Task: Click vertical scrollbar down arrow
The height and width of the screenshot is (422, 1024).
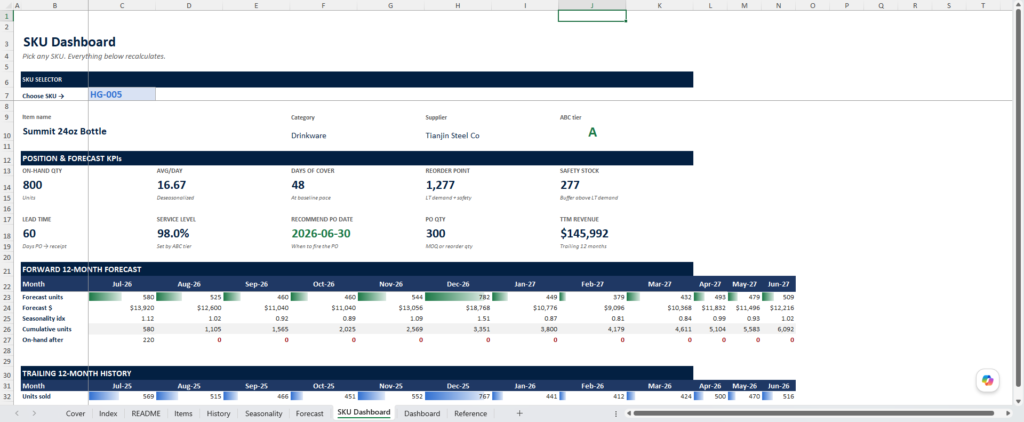Action: pos(1019,400)
